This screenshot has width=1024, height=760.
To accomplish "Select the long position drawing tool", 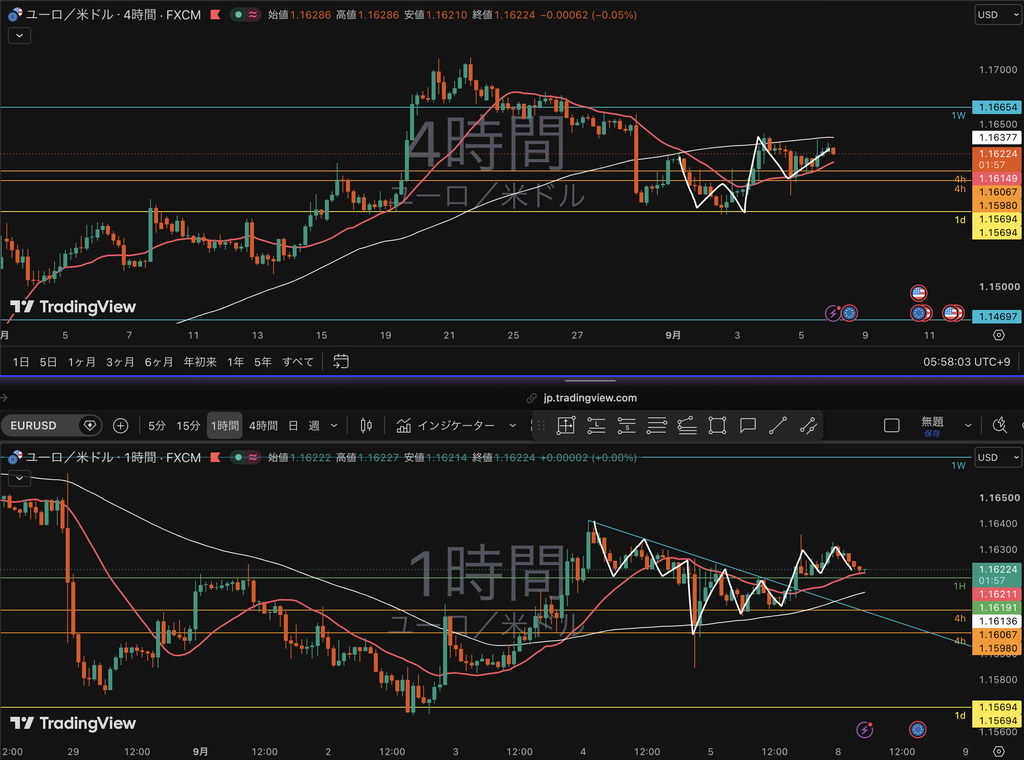I will [x=596, y=426].
